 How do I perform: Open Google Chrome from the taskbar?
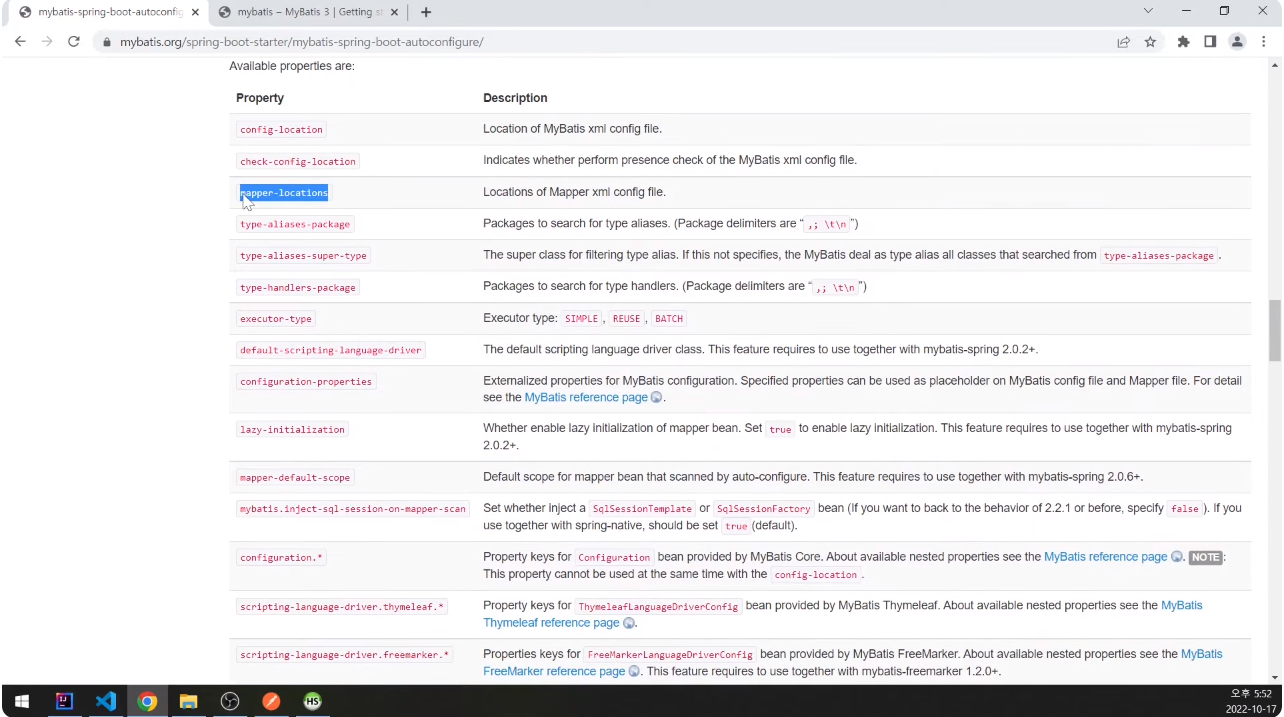click(x=147, y=701)
